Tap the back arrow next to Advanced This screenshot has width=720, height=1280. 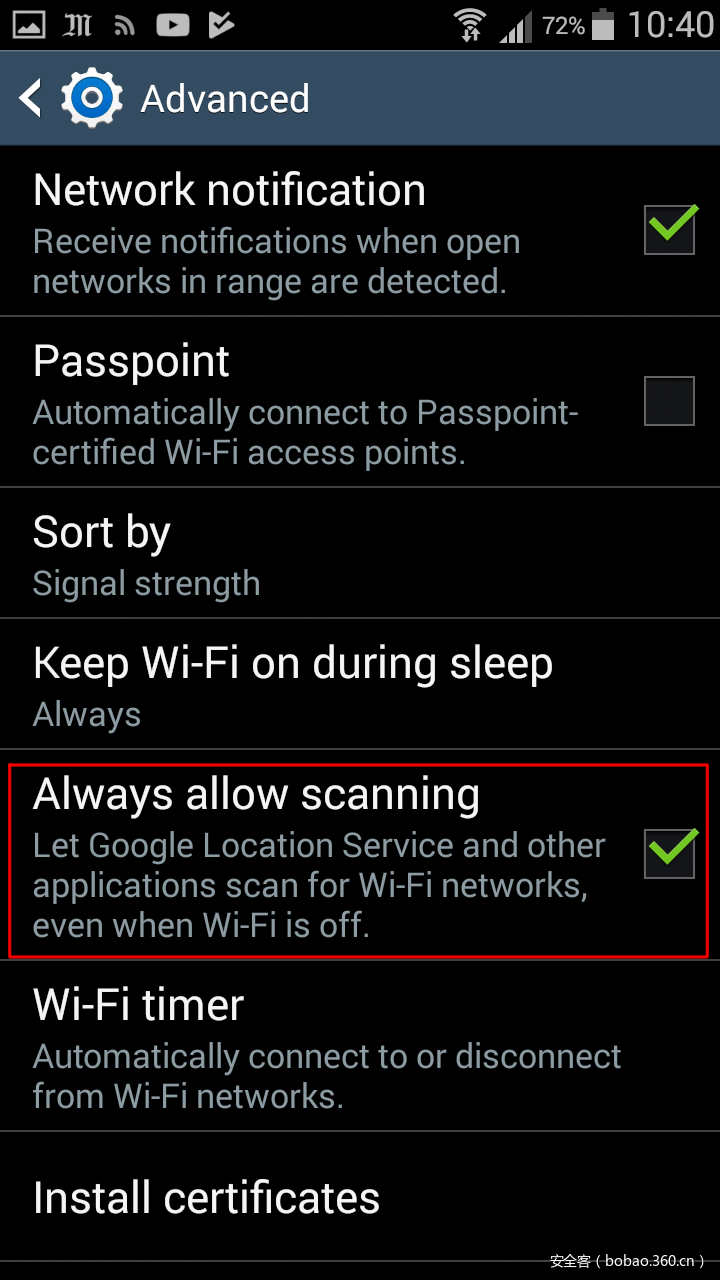31,99
